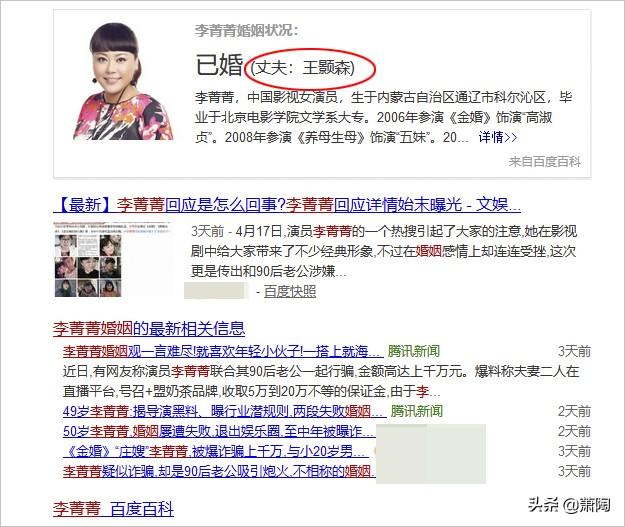The width and height of the screenshot is (625, 527).
Task: Click the news snippet starting with 近日,有网友称演员
Action: 321,381
